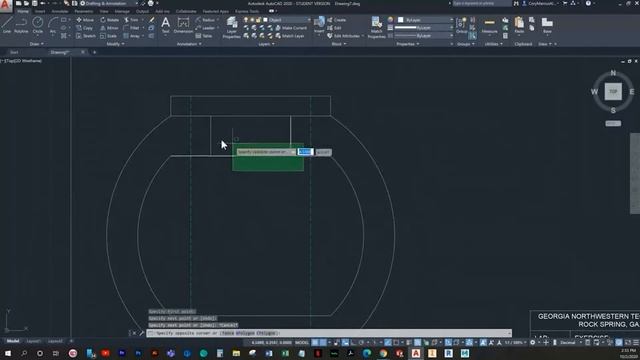Activate the Mirror tool
640x360 pixels.
[109, 28]
